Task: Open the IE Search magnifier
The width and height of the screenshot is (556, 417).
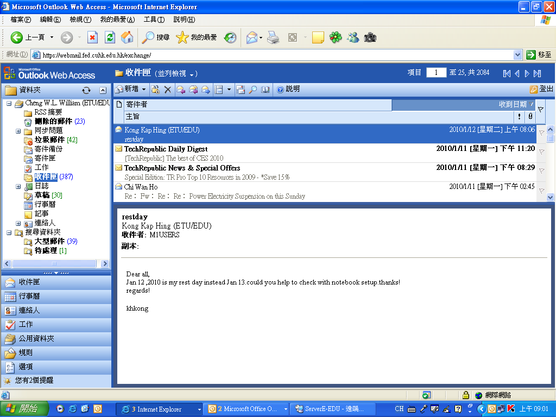Action: [x=148, y=37]
